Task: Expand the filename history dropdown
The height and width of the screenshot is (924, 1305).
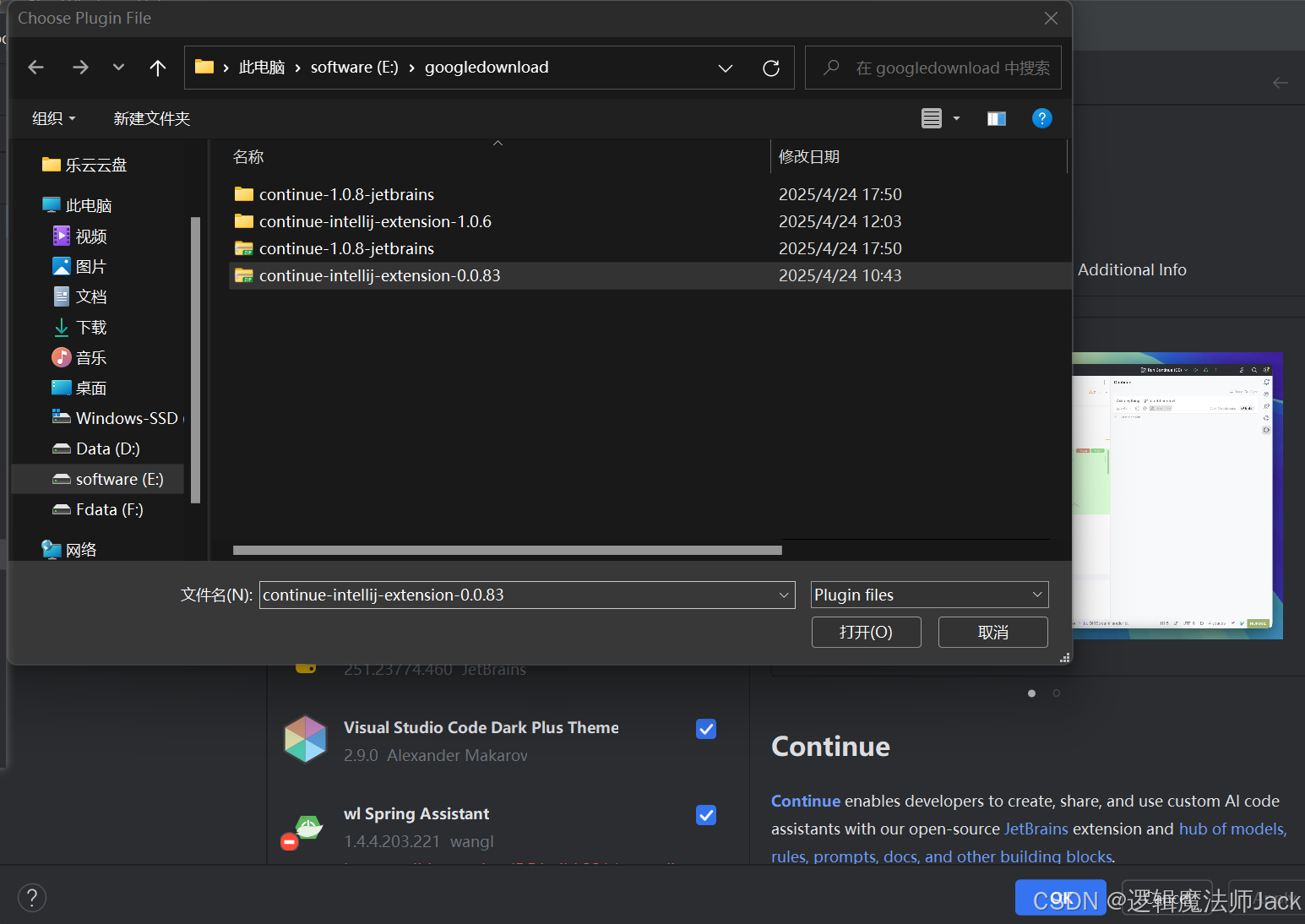Action: [784, 595]
